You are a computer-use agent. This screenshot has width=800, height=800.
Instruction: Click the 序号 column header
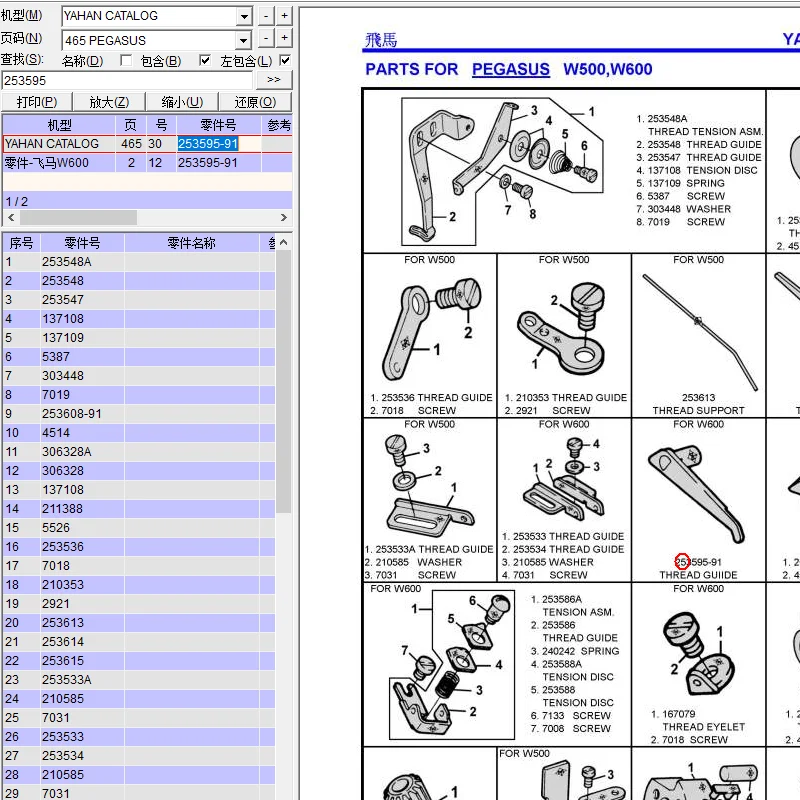21,243
